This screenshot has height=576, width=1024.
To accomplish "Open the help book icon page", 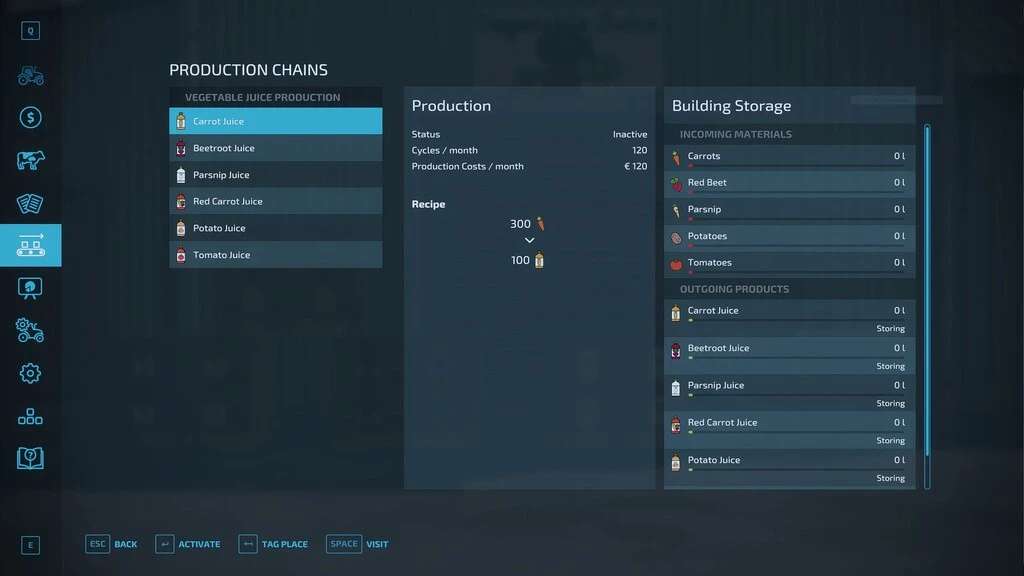I will (x=30, y=458).
